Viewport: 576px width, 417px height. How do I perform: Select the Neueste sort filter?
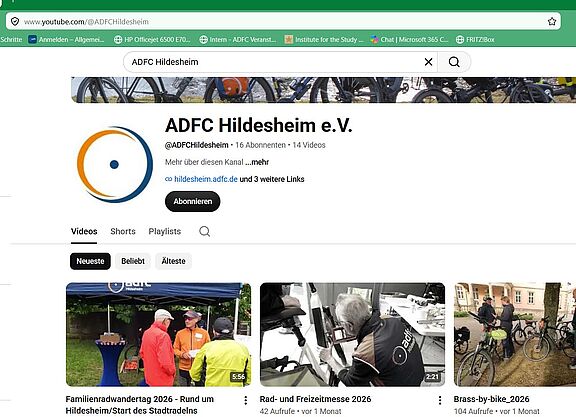(90, 261)
